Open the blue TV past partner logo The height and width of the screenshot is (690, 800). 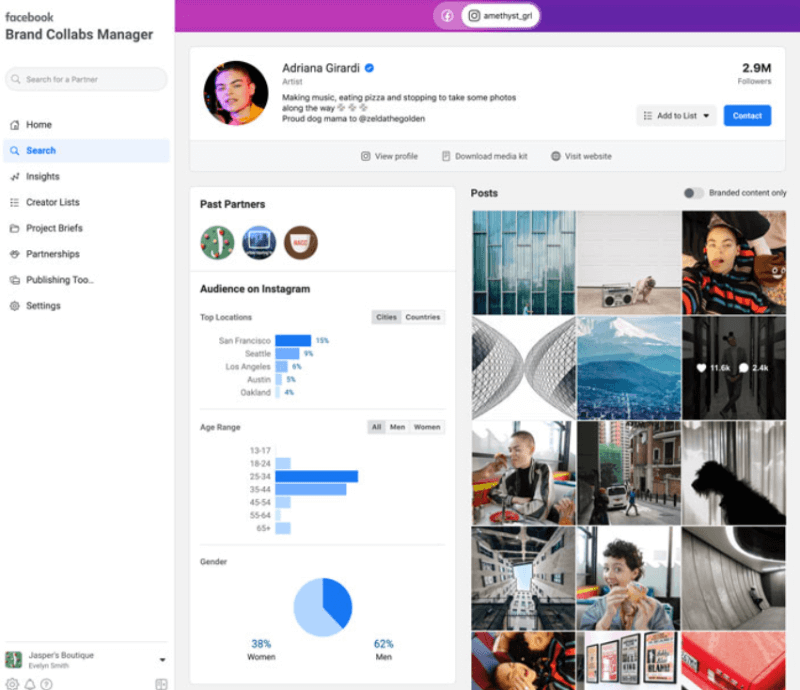(259, 243)
